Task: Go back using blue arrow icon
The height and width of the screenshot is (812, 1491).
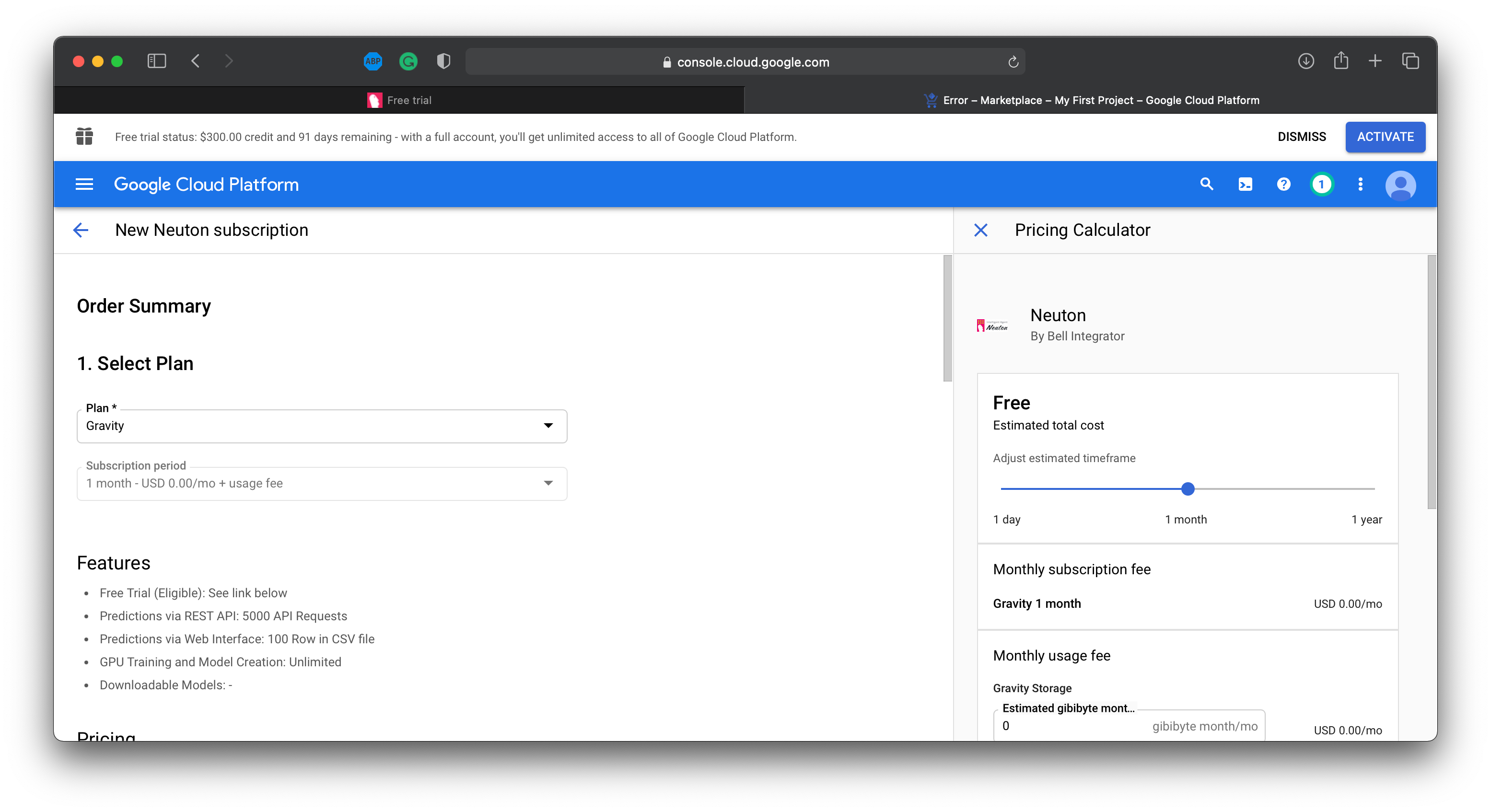Action: click(81, 231)
